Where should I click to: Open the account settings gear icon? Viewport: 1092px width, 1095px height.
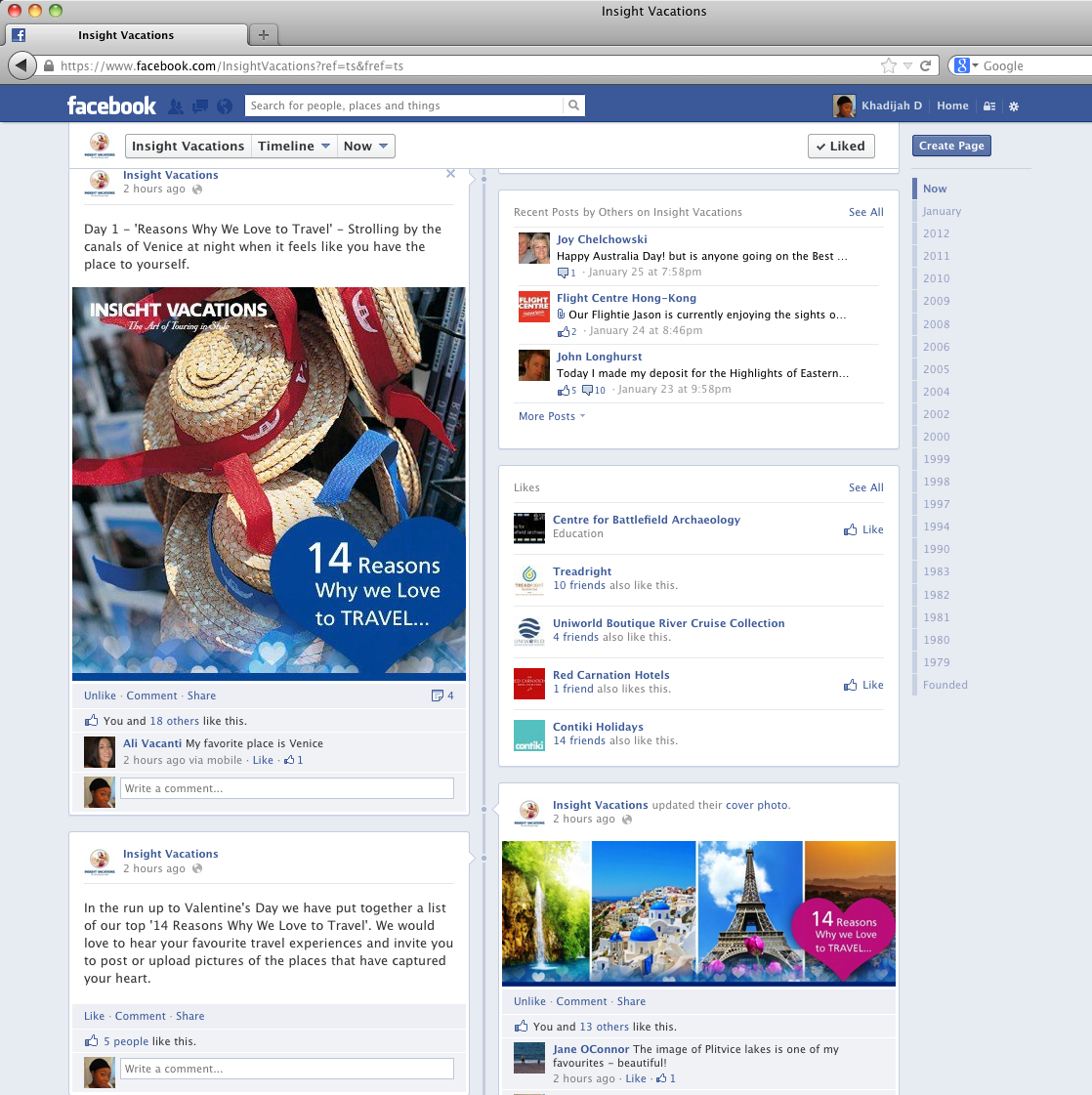[1014, 106]
